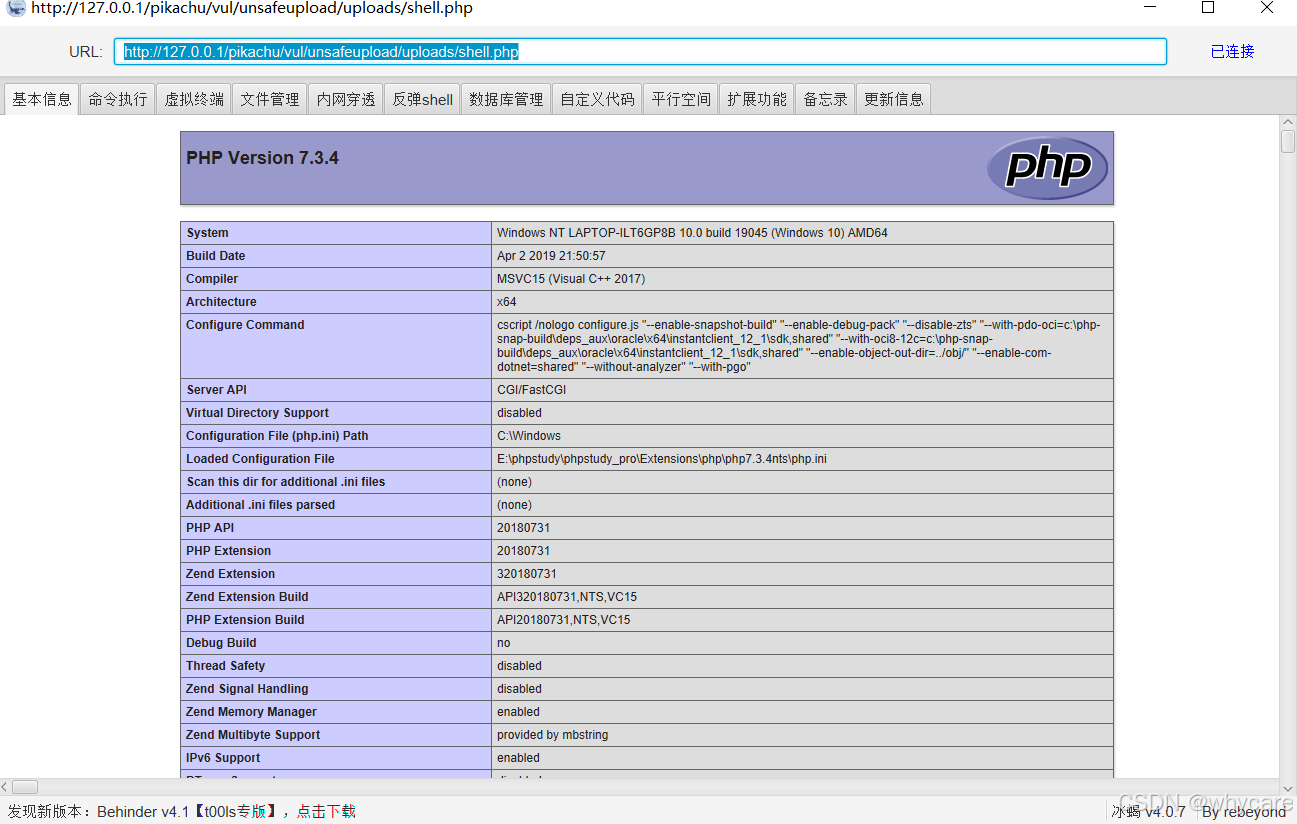The height and width of the screenshot is (824, 1297).
Task: Click the 'API320180731,NTS,VC15' value
Action: 567,597
